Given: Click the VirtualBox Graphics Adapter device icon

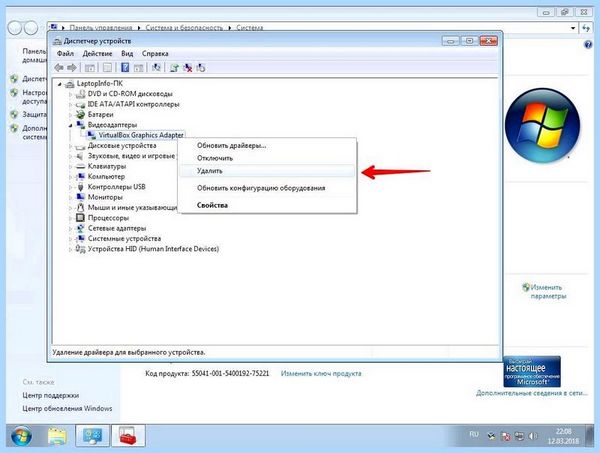Looking at the screenshot, I should click(91, 135).
